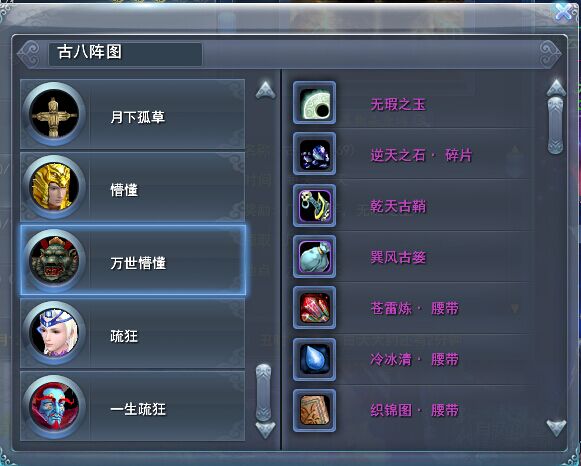
Task: Click the character list scrollbar thumb
Action: pyautogui.click(x=264, y=393)
